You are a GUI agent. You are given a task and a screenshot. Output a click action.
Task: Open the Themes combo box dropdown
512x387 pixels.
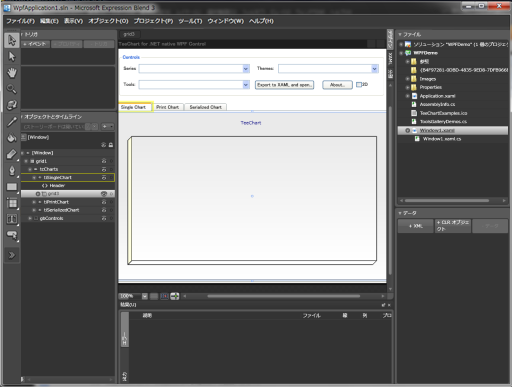coord(374,69)
